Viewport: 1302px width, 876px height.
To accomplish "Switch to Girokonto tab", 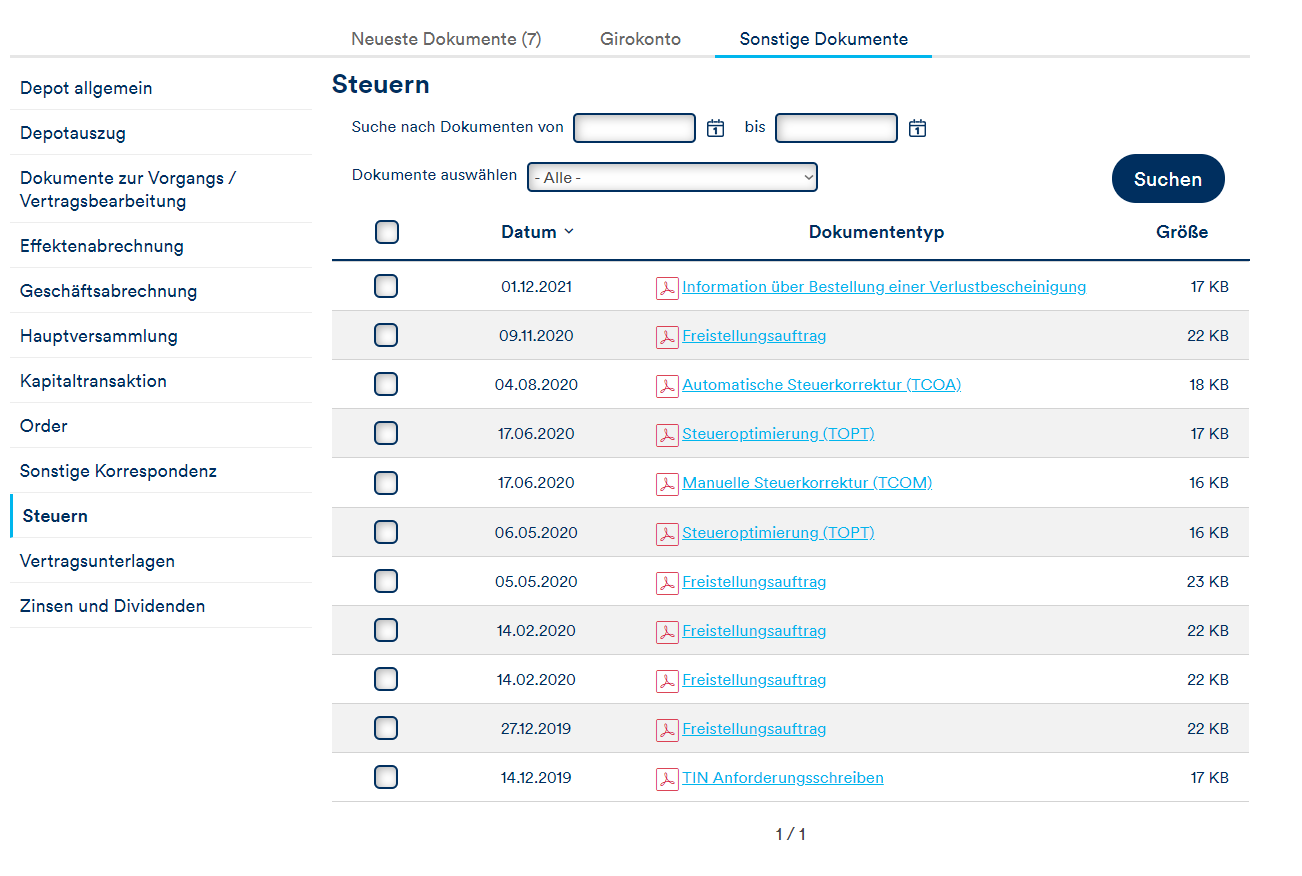I will (640, 39).
